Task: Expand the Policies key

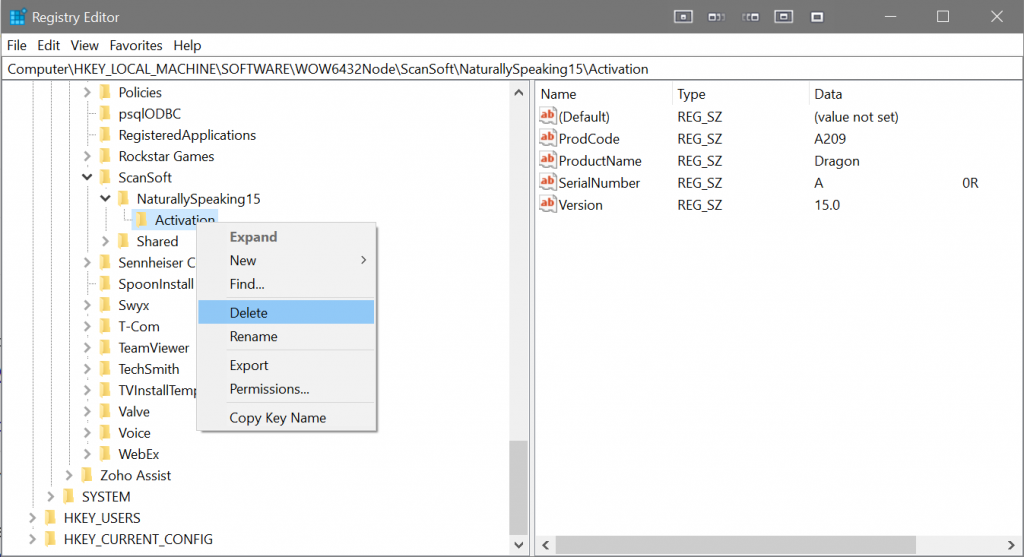Action: coord(87,93)
